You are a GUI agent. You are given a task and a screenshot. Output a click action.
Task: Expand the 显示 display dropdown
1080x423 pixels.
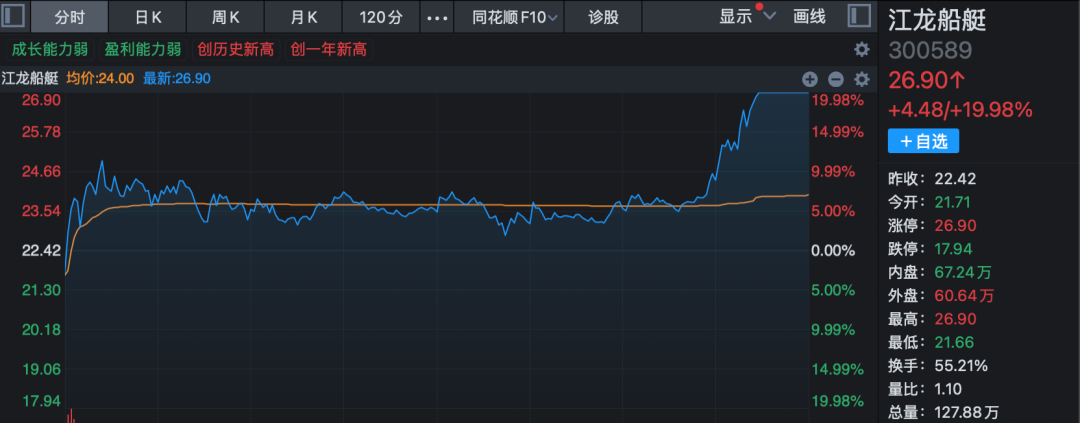[746, 17]
